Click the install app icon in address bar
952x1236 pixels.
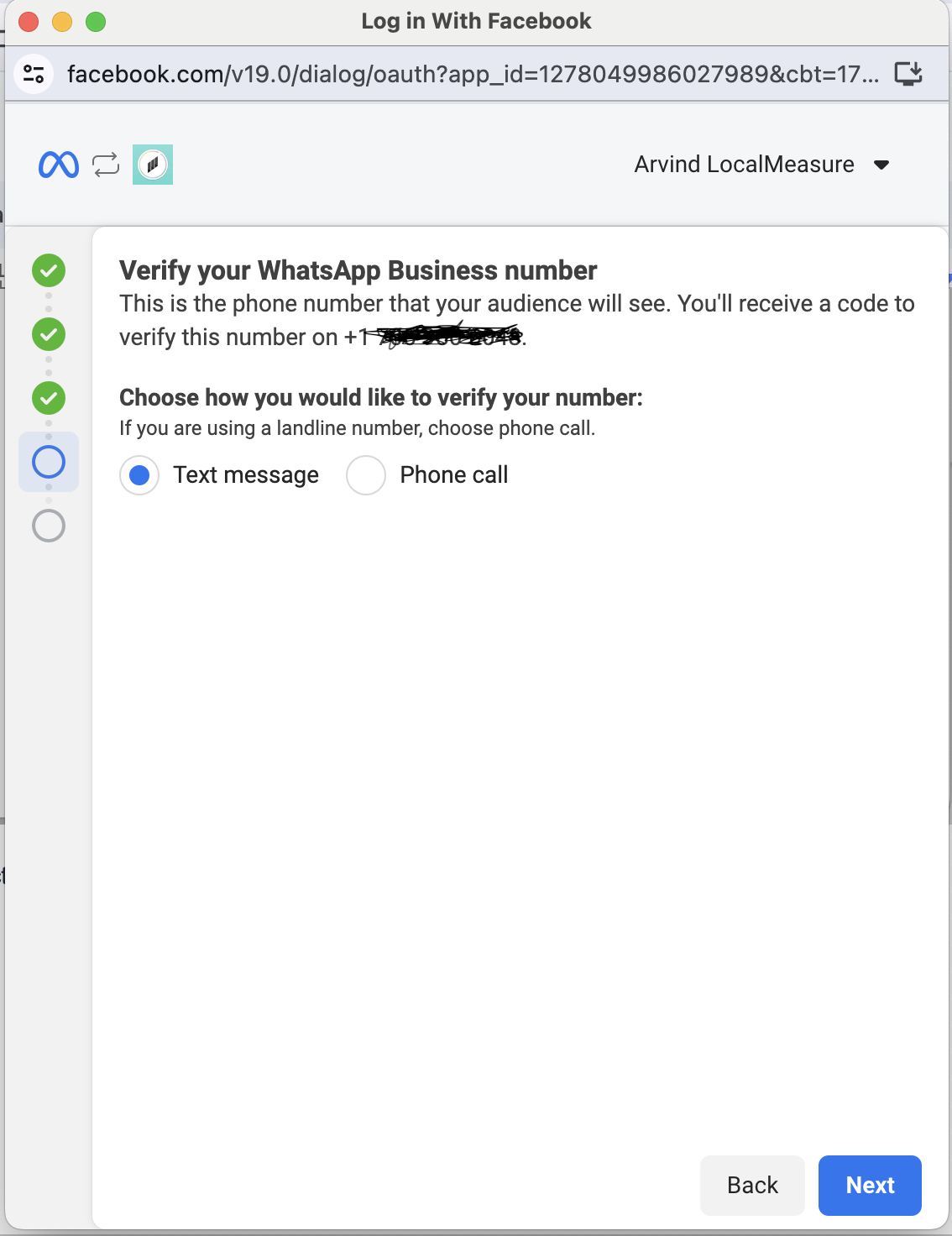click(908, 74)
